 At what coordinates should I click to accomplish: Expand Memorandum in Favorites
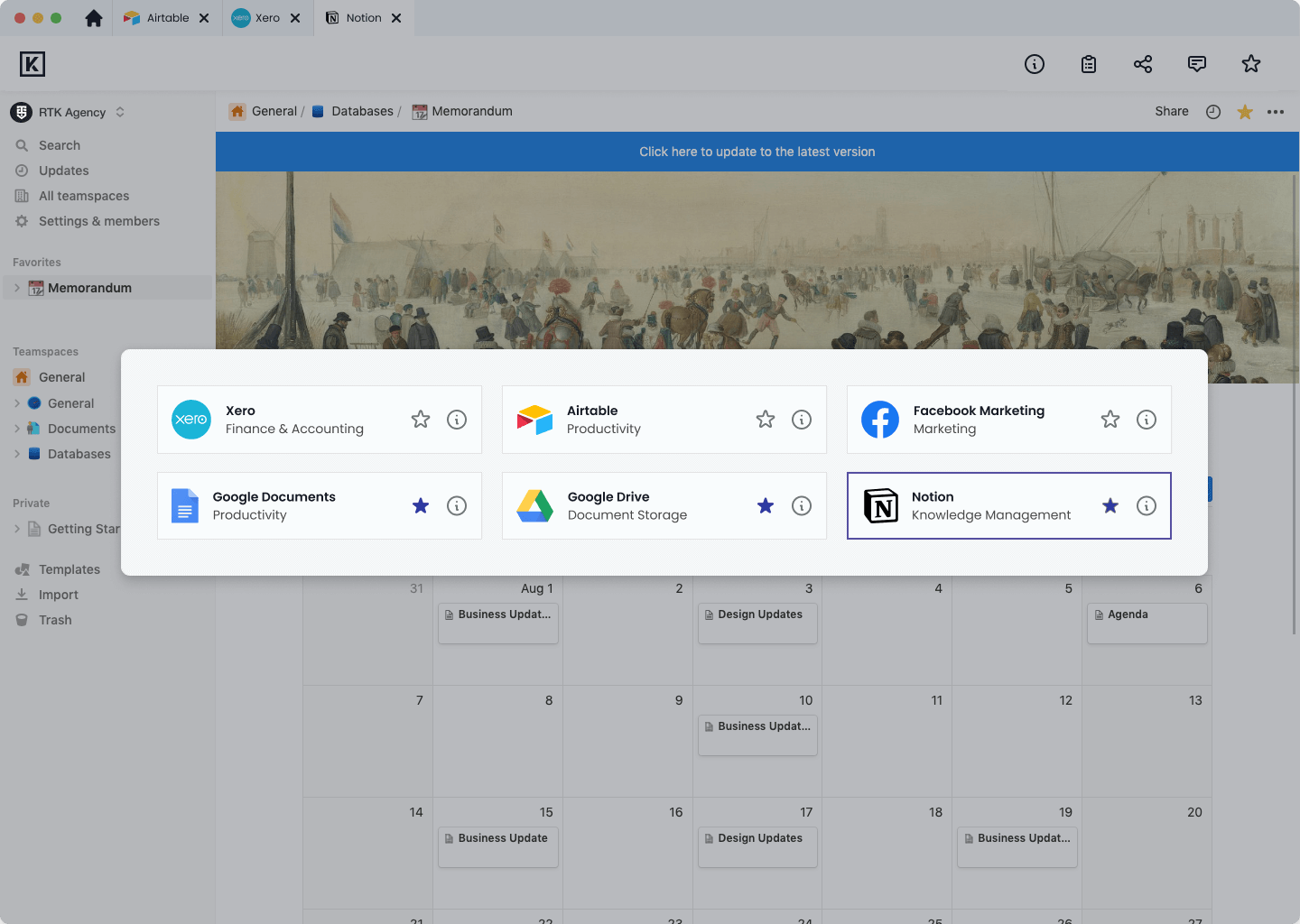coord(17,289)
